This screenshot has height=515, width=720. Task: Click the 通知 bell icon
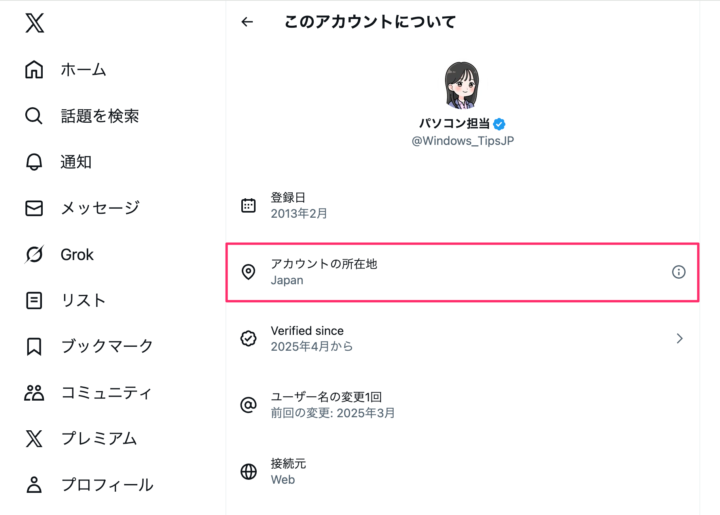pyautogui.click(x=34, y=162)
